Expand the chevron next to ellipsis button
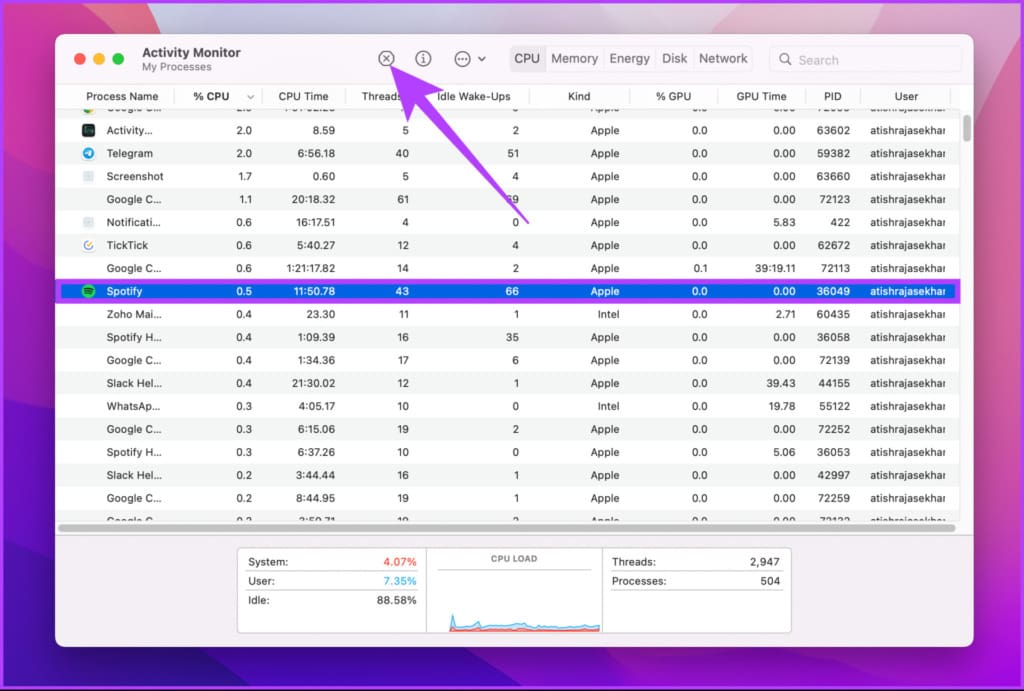The height and width of the screenshot is (691, 1024). coord(482,59)
